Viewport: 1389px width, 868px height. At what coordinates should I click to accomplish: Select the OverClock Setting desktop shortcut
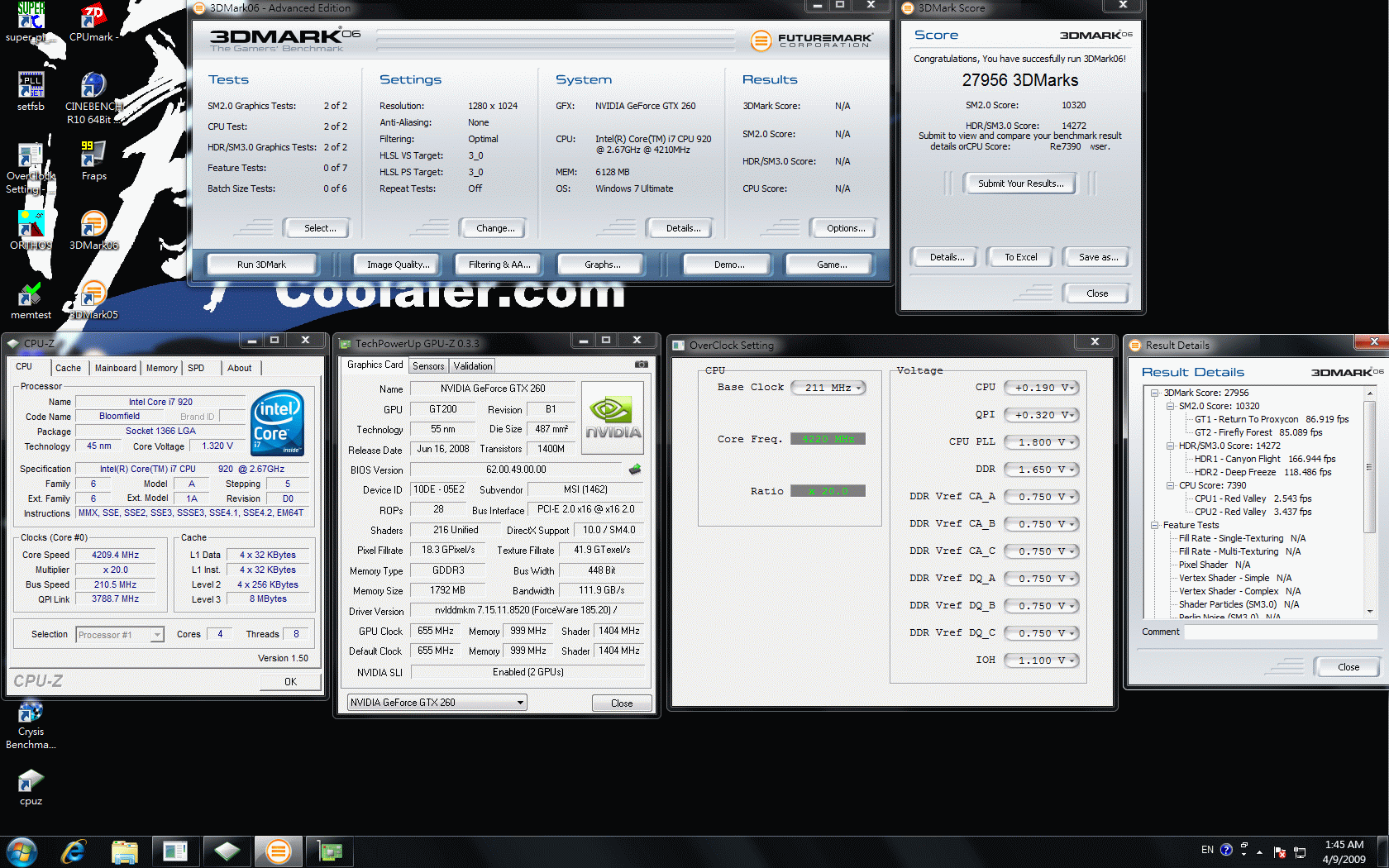pyautogui.click(x=31, y=169)
